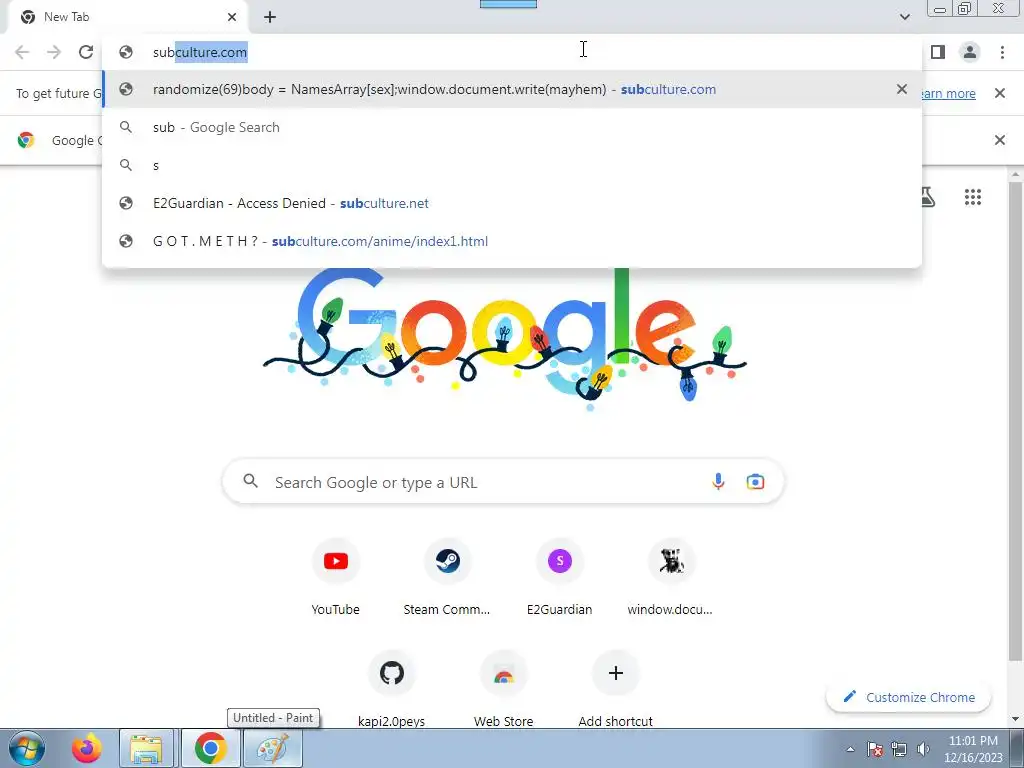1024x768 pixels.
Task: Open the Web Store shortcut
Action: (x=504, y=690)
